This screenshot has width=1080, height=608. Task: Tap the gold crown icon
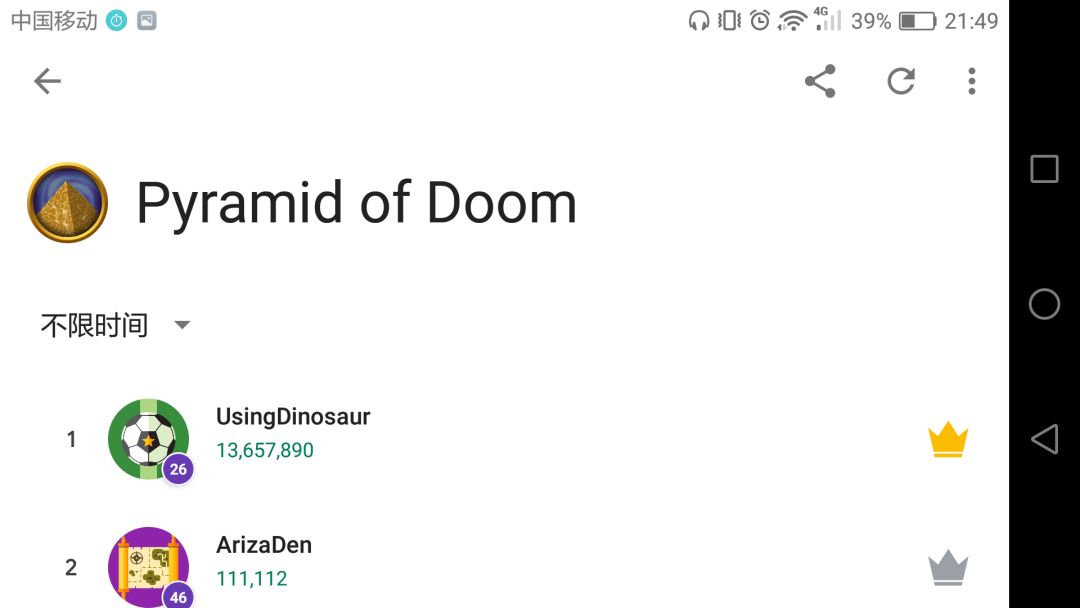[x=948, y=440]
